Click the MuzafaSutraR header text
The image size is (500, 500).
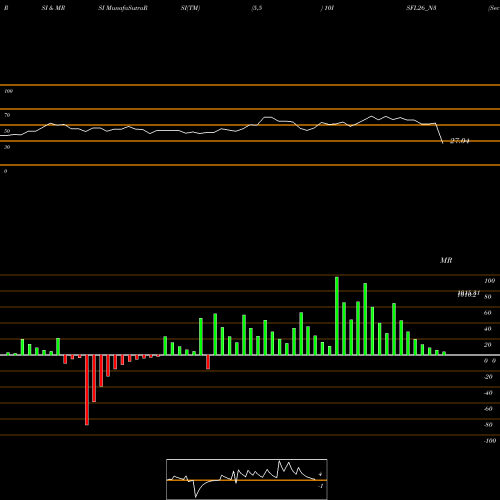[x=127, y=8]
